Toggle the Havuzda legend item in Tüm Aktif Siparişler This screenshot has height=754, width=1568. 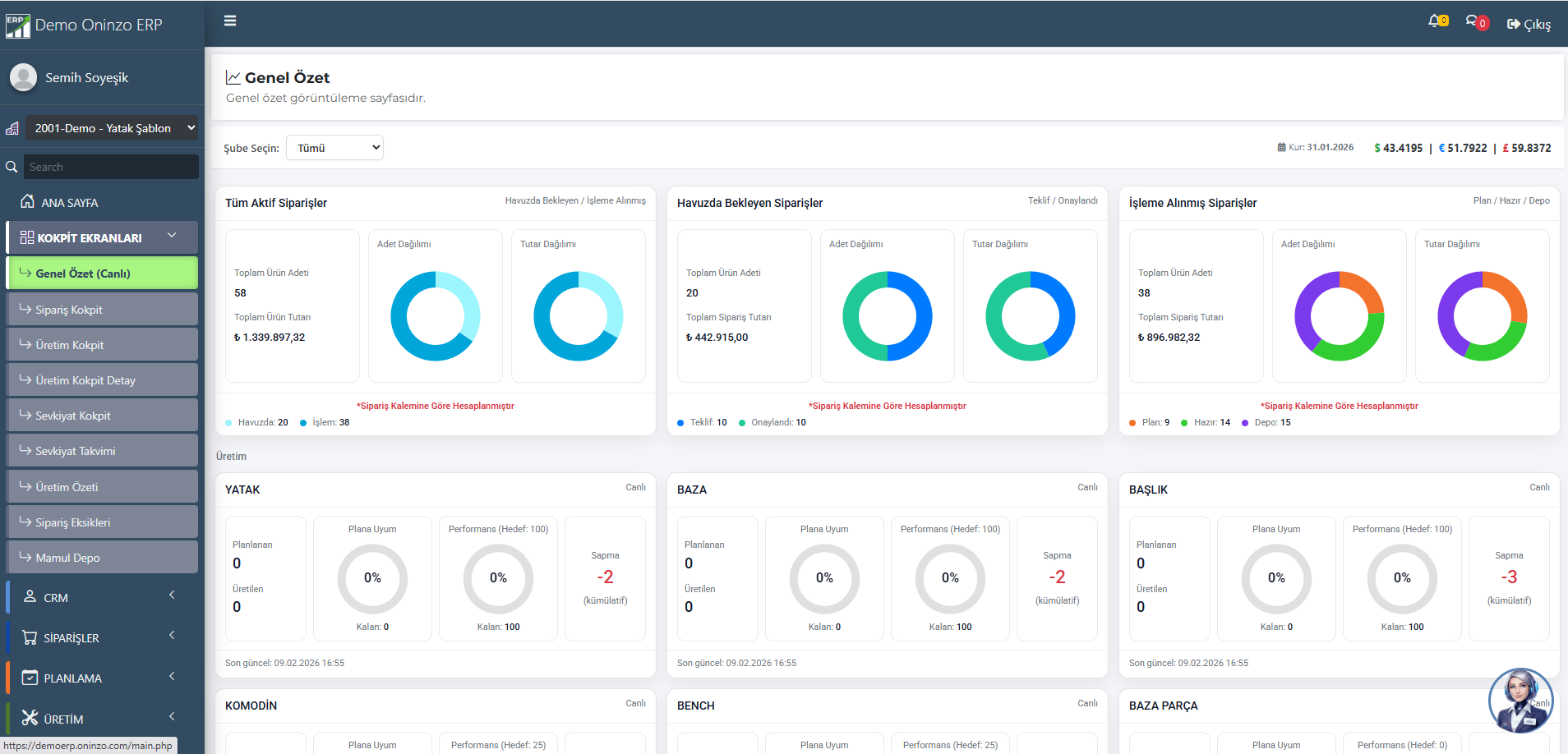[256, 423]
